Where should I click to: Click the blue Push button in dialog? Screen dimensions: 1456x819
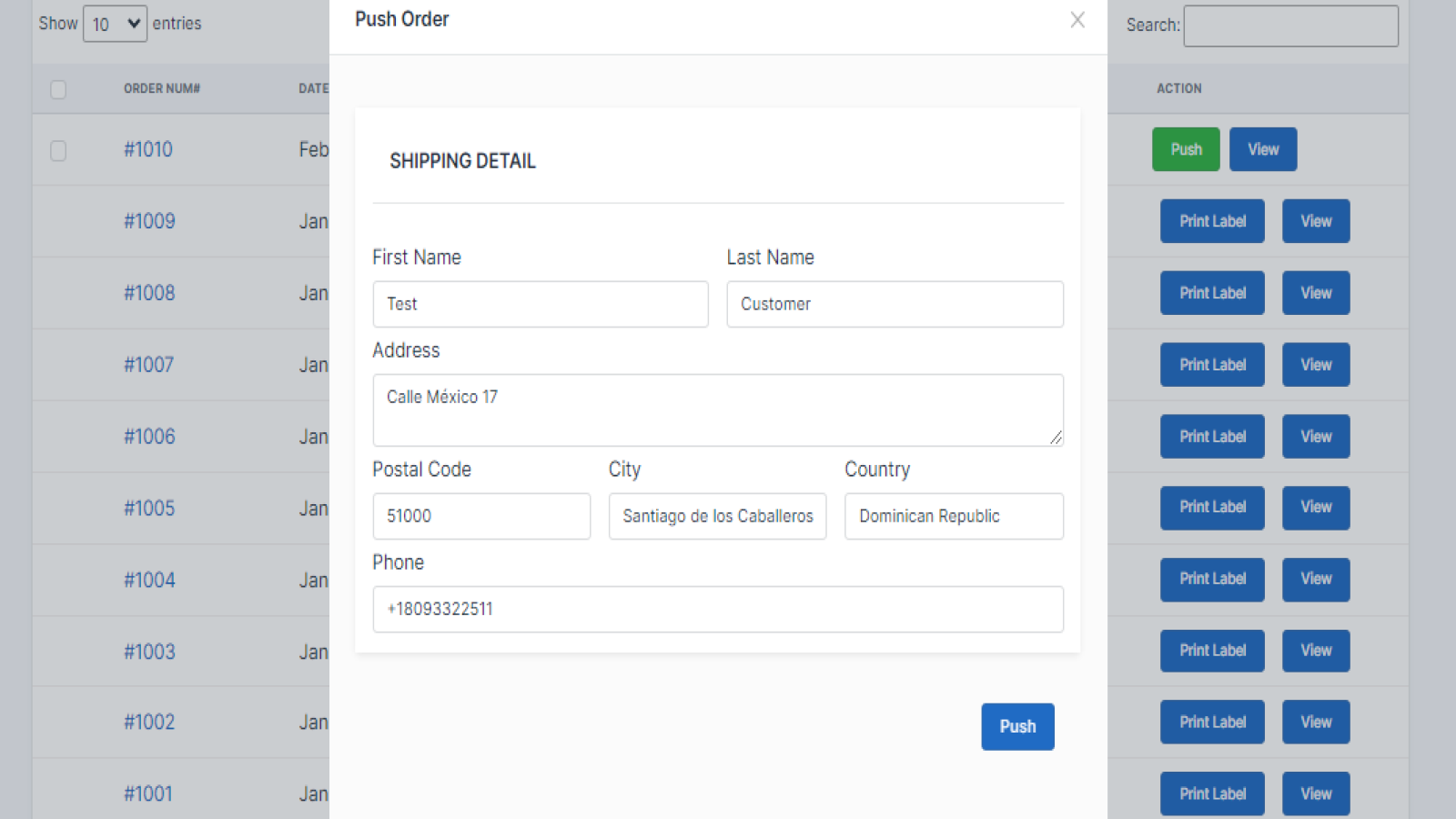pos(1017,726)
